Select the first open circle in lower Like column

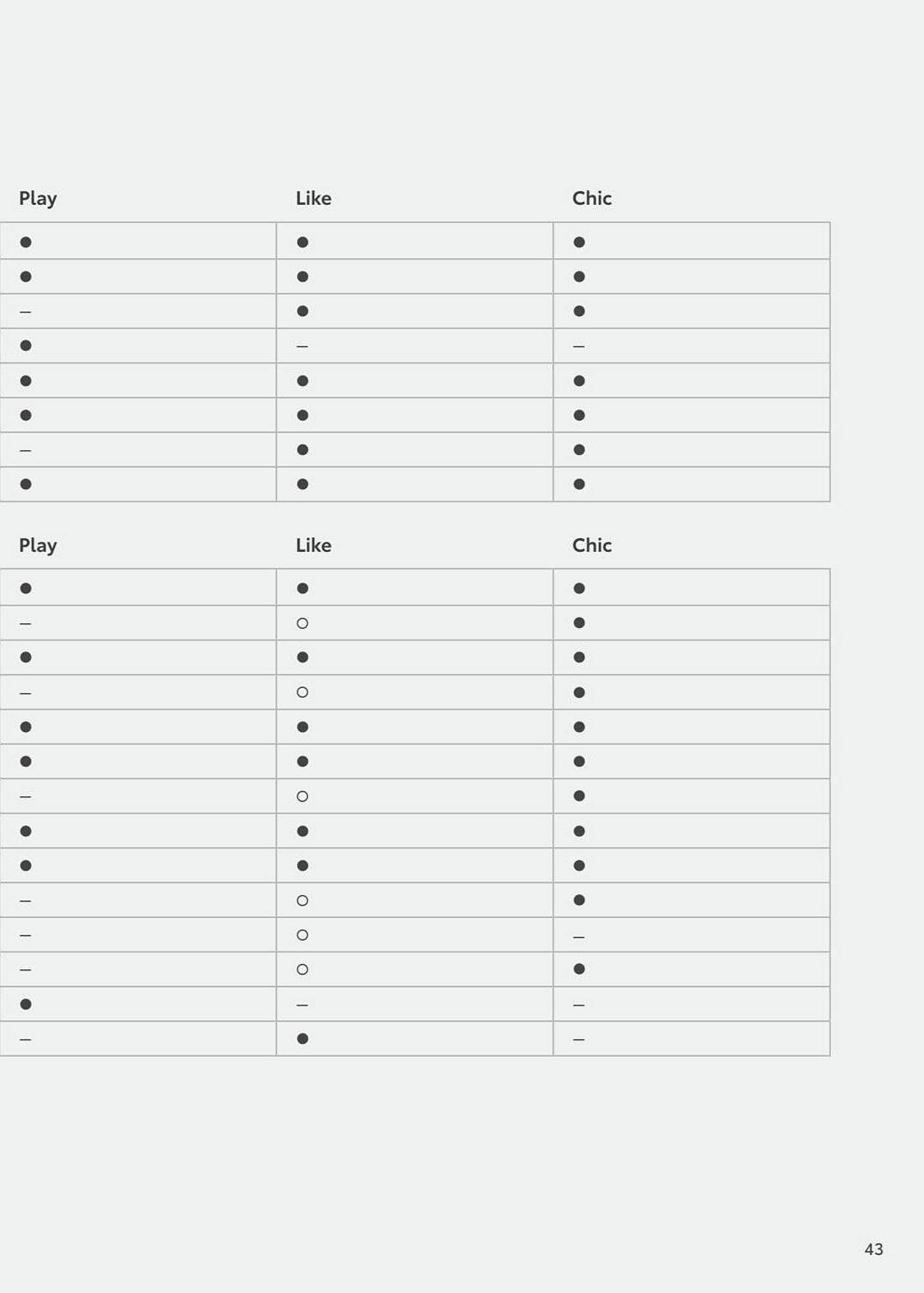tap(302, 623)
